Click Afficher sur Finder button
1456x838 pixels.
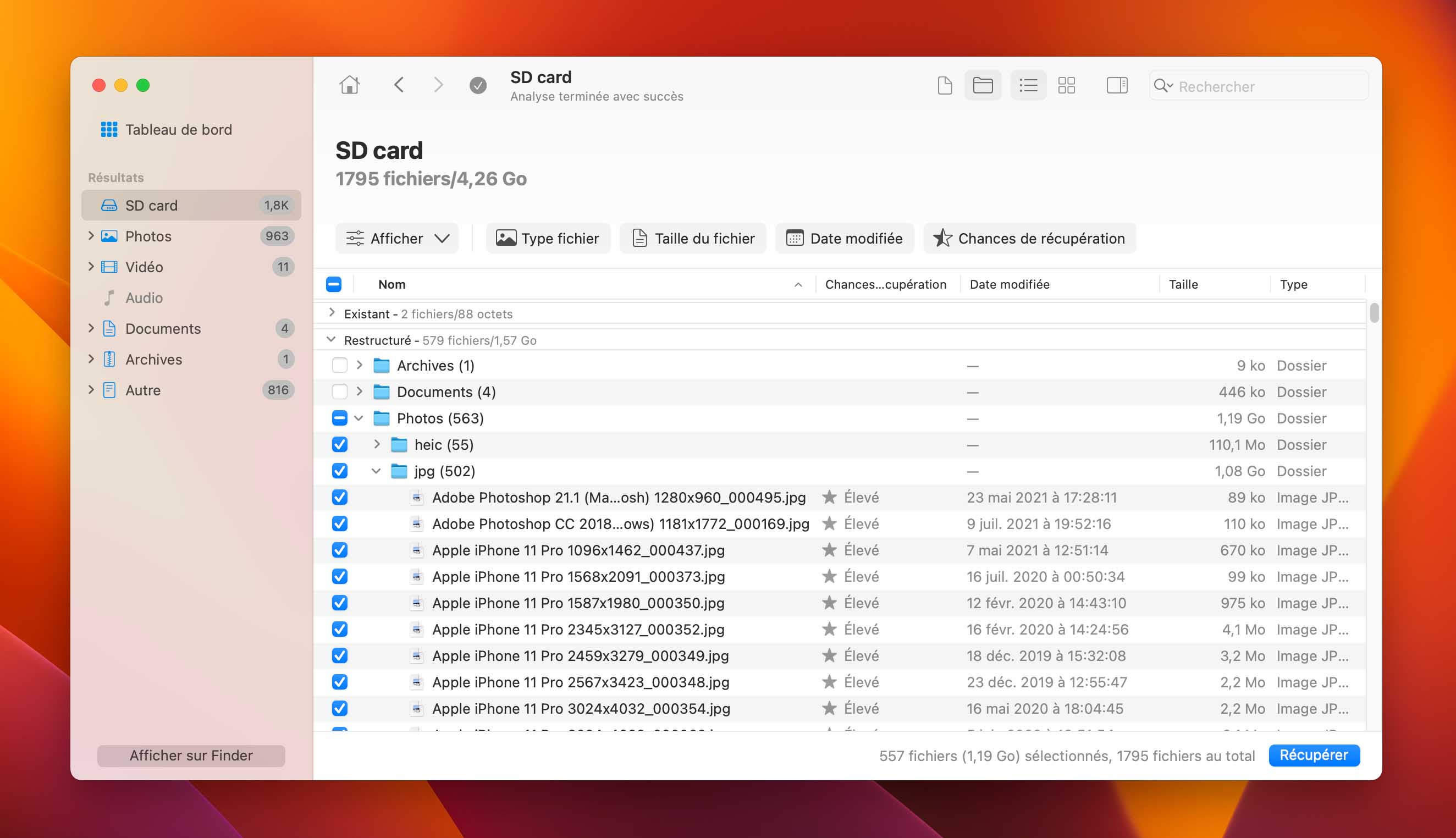[x=191, y=755]
